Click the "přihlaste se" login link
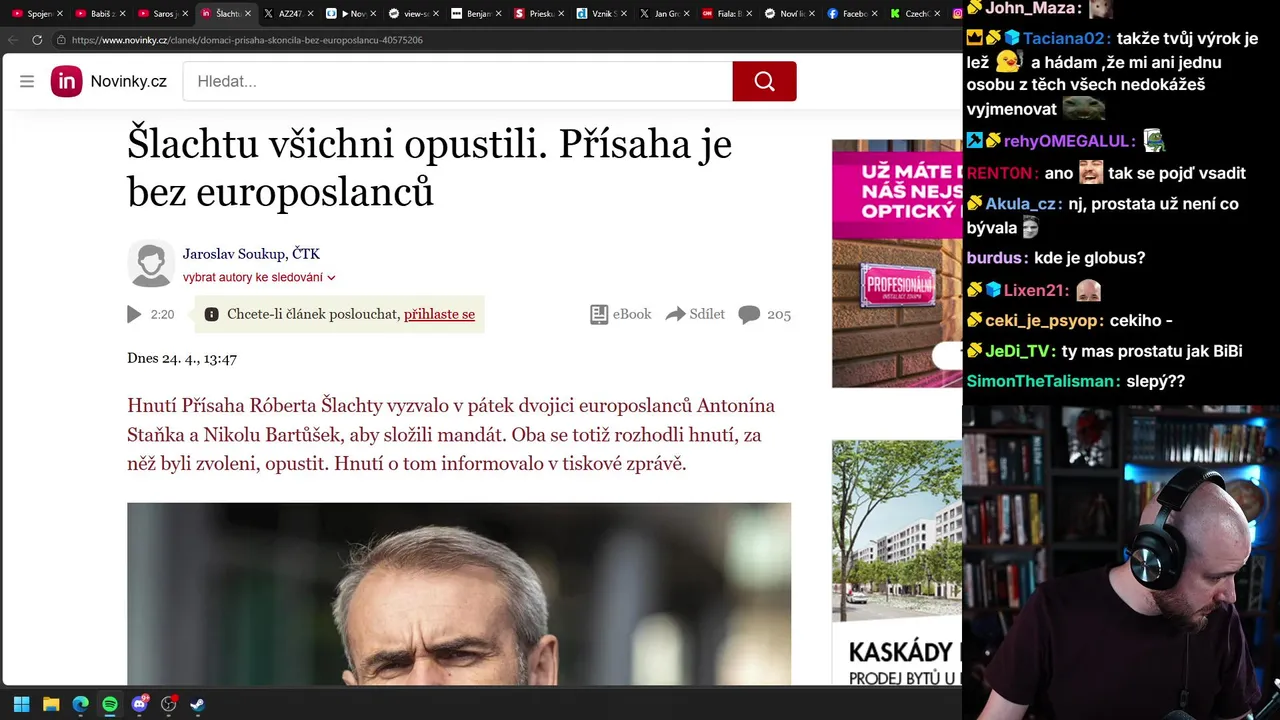1280x720 pixels. (x=439, y=314)
